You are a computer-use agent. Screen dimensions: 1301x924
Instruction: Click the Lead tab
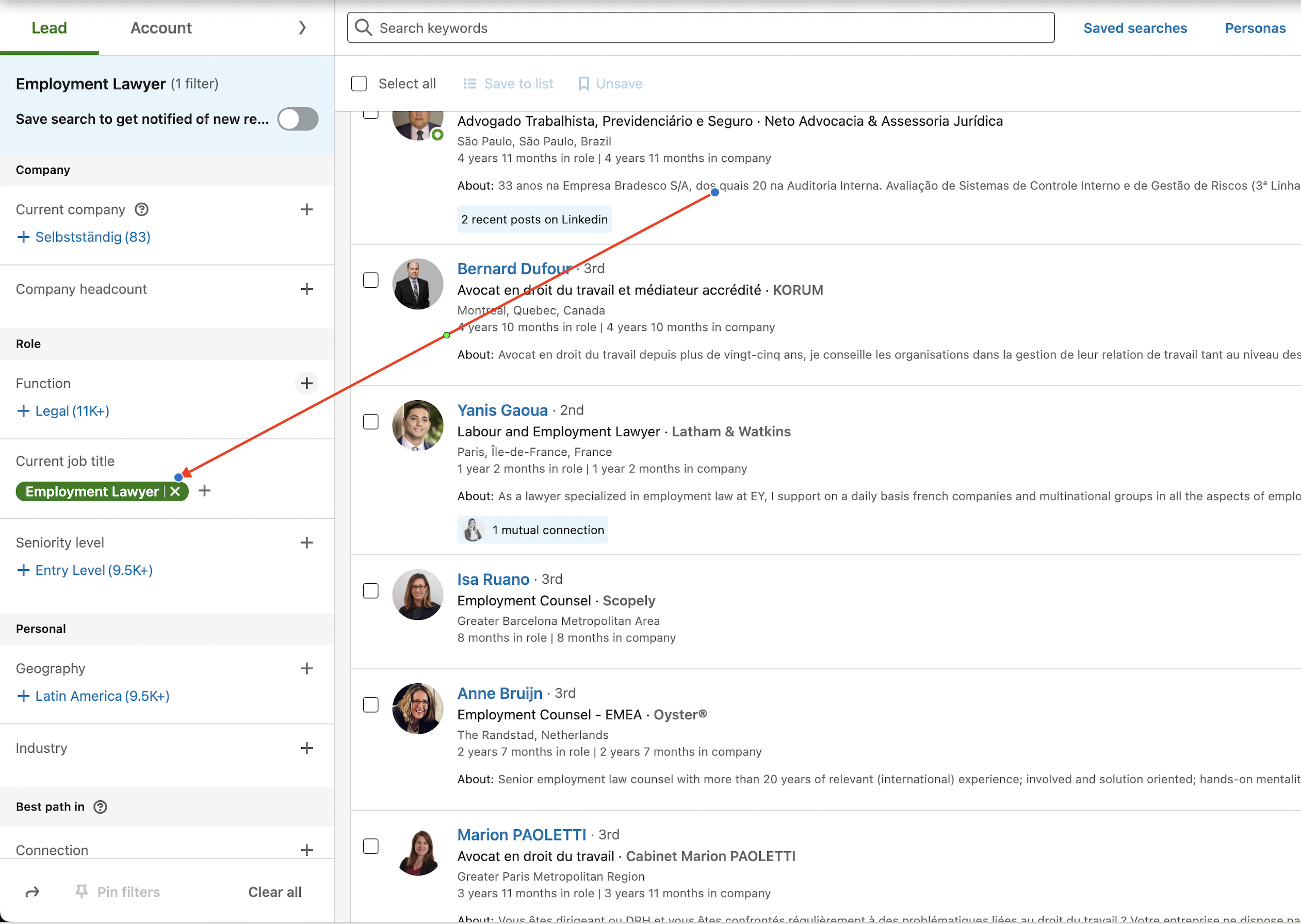pos(49,26)
